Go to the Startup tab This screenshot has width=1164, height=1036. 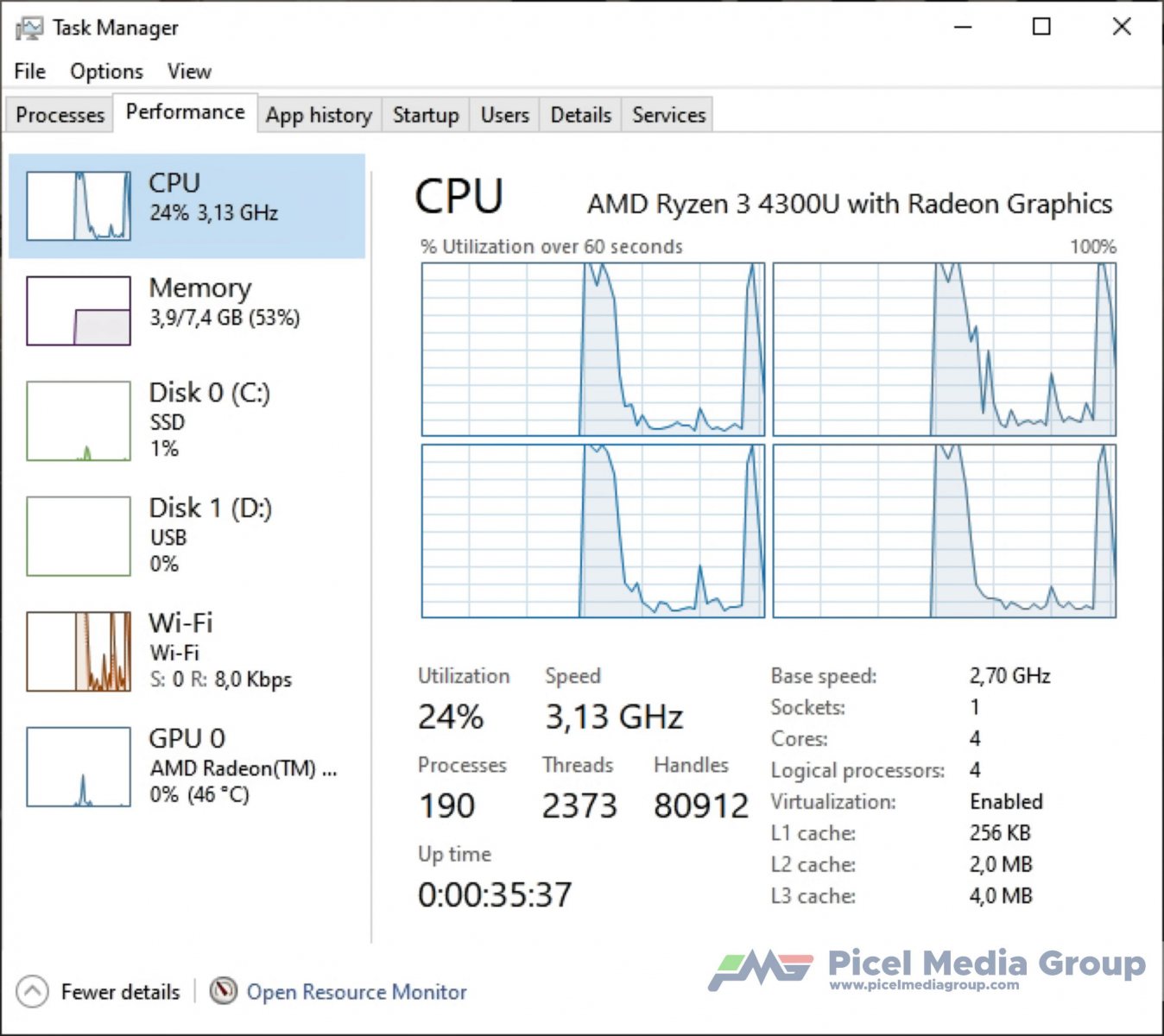point(426,115)
